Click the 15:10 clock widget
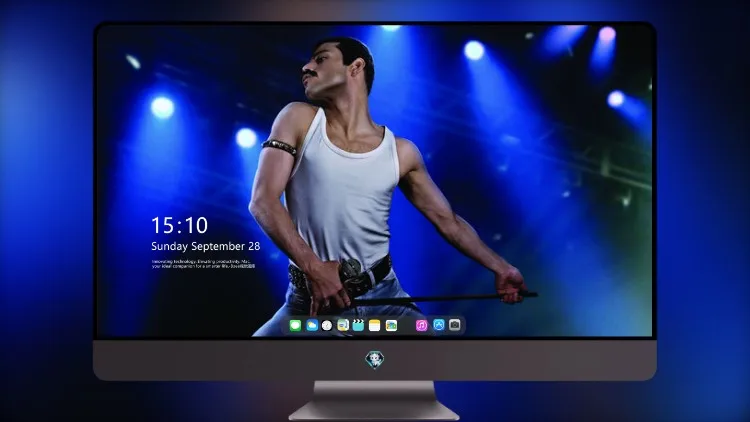Screen dimensions: 750x422 (180, 225)
